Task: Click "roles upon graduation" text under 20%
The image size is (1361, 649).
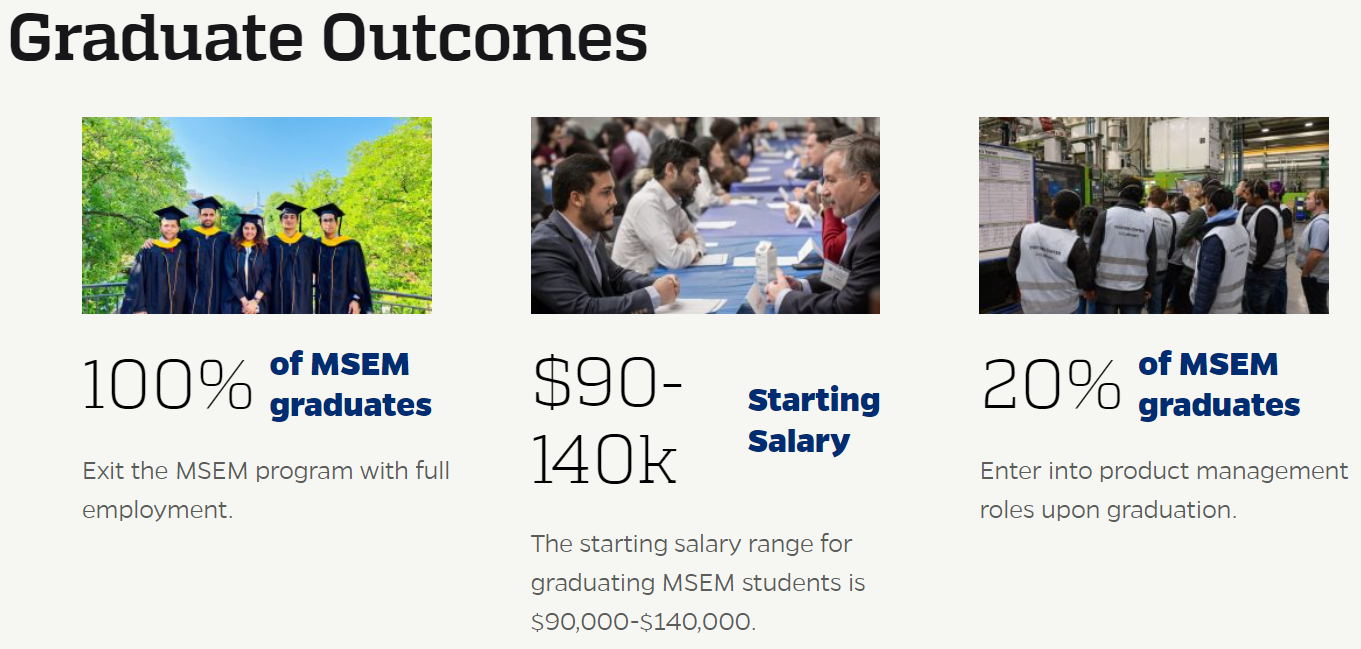Action: [x=1108, y=510]
